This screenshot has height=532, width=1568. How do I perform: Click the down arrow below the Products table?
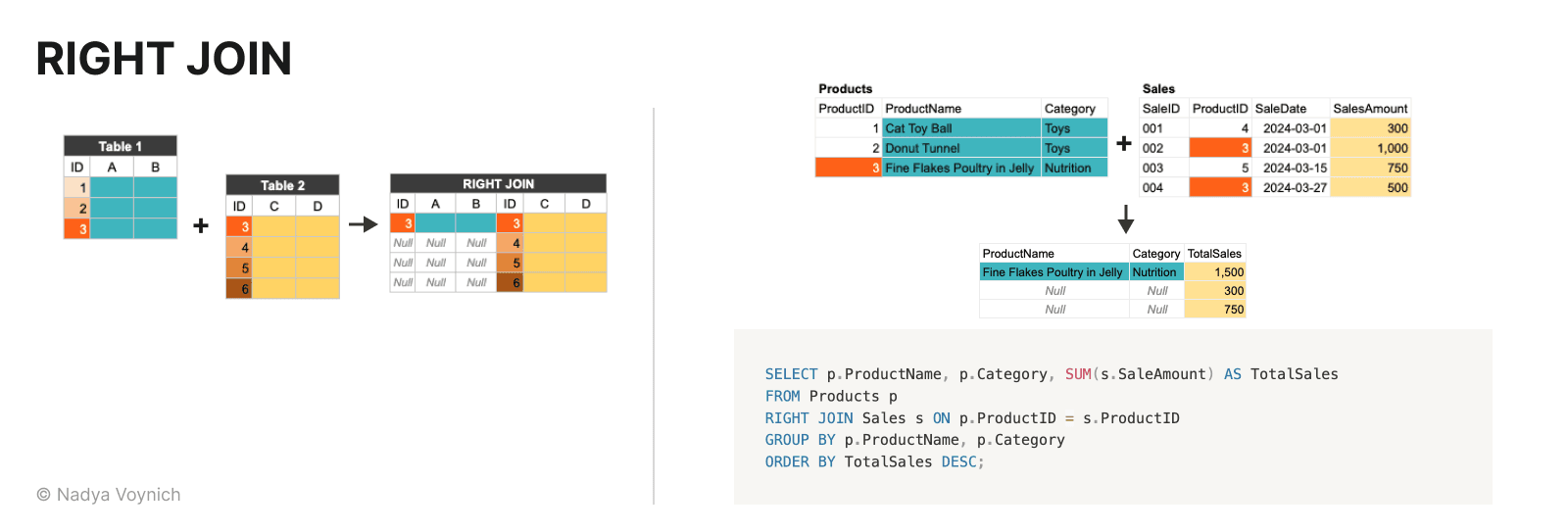click(x=1126, y=218)
